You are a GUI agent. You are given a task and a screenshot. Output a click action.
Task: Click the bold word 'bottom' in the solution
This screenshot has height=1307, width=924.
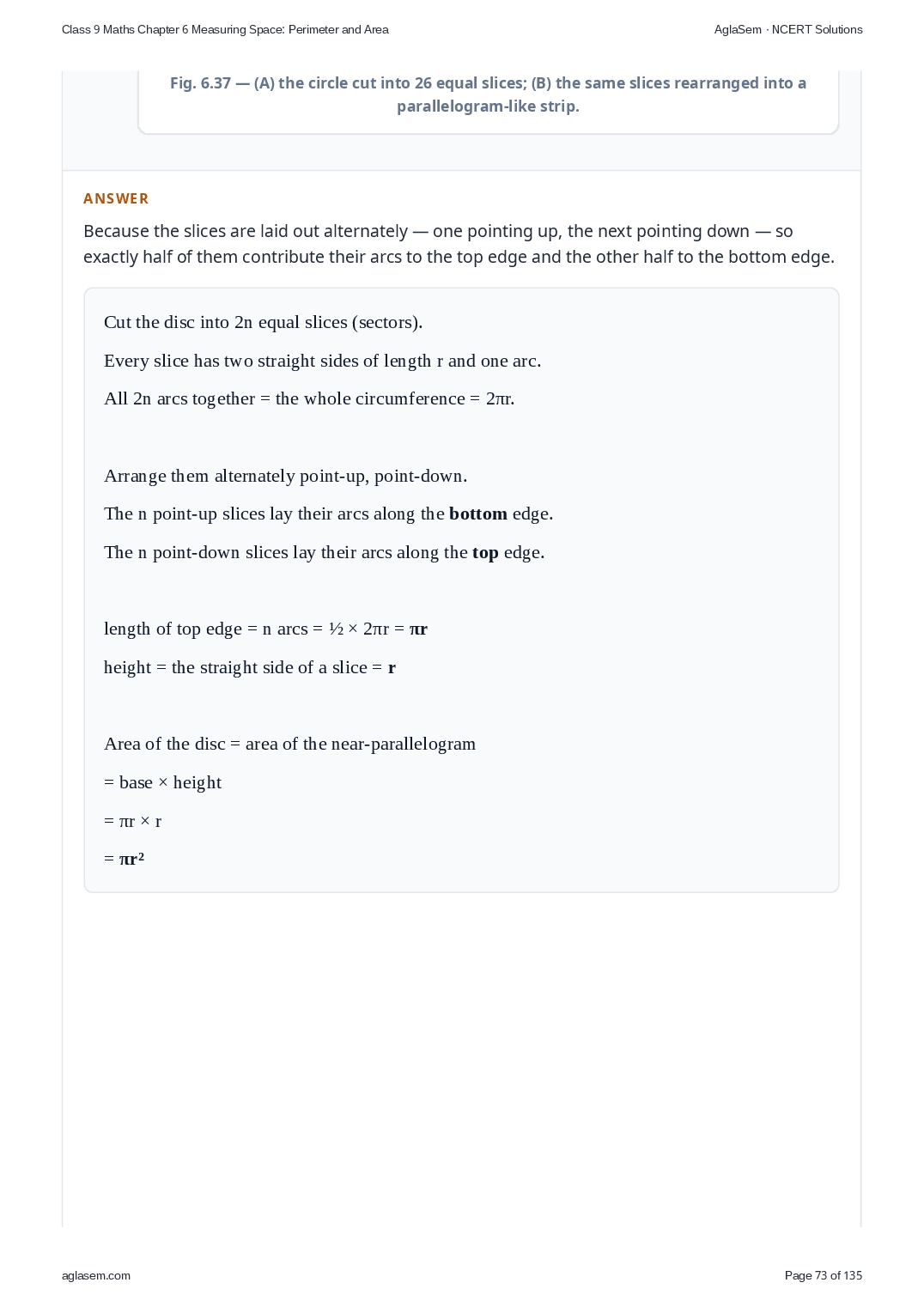click(x=478, y=514)
